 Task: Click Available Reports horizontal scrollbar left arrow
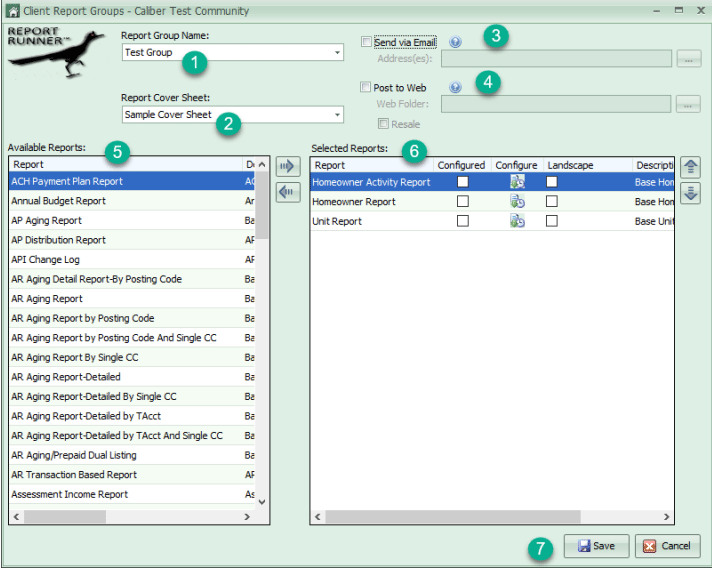point(17,517)
